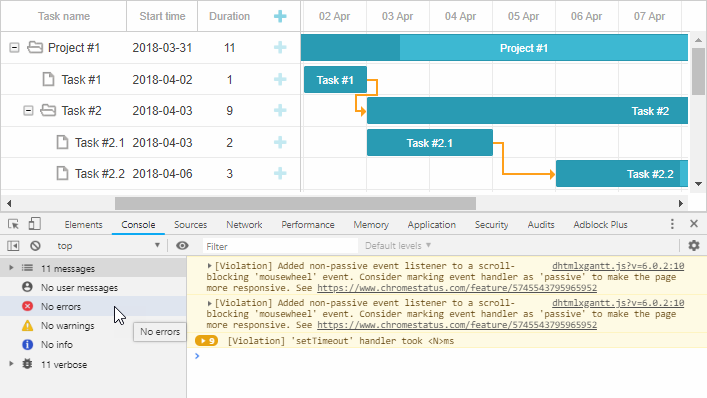Focus the console Filter input field
The image size is (707, 398).
[280, 246]
